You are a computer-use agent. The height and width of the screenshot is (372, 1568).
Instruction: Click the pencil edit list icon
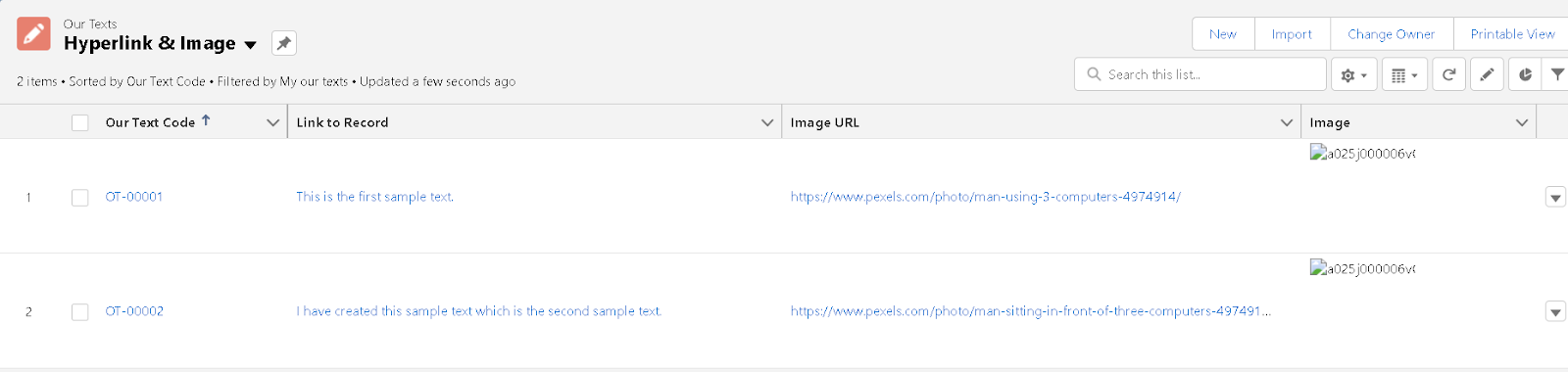tap(1487, 74)
